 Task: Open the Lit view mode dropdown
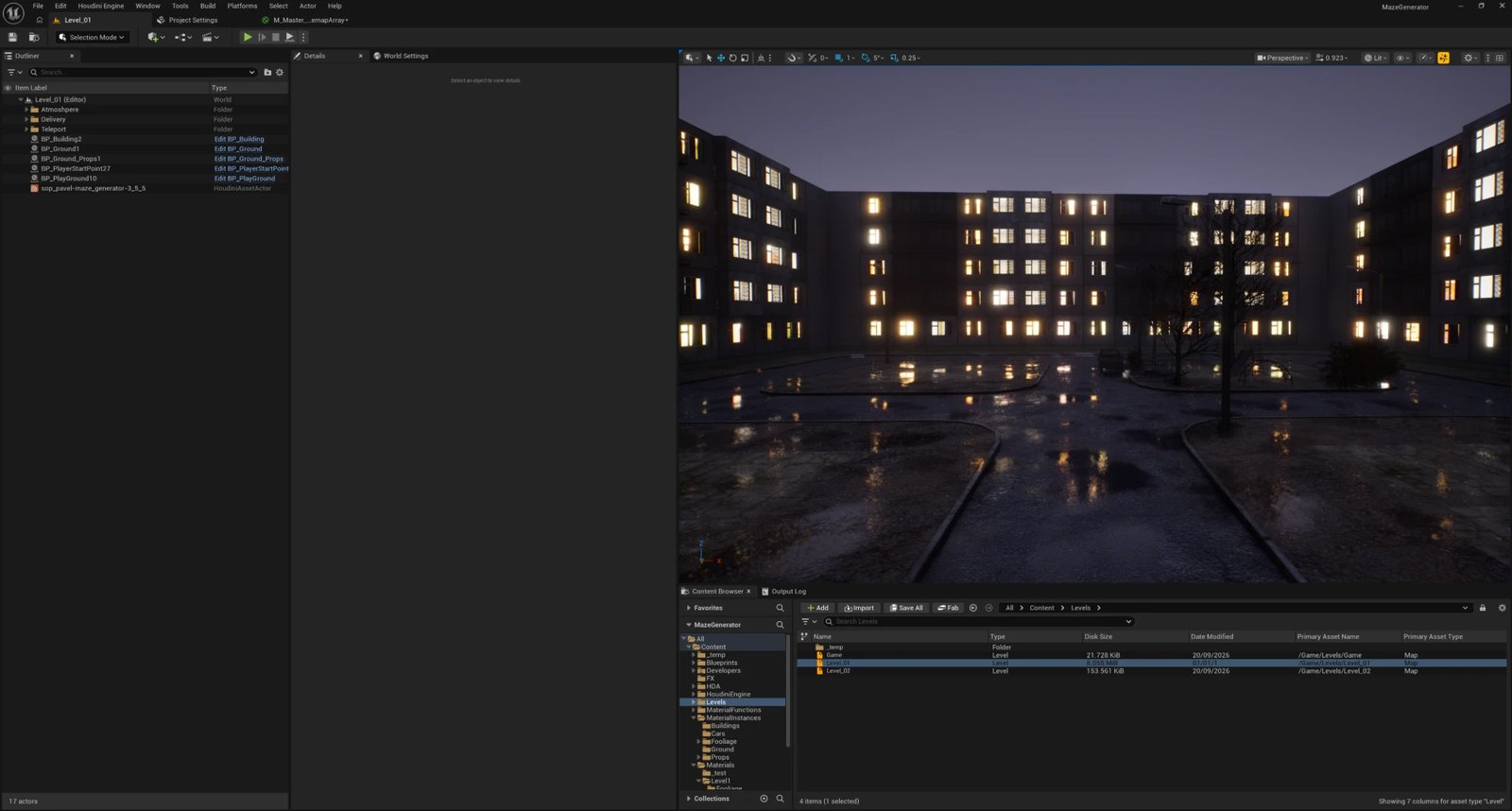[x=1375, y=58]
